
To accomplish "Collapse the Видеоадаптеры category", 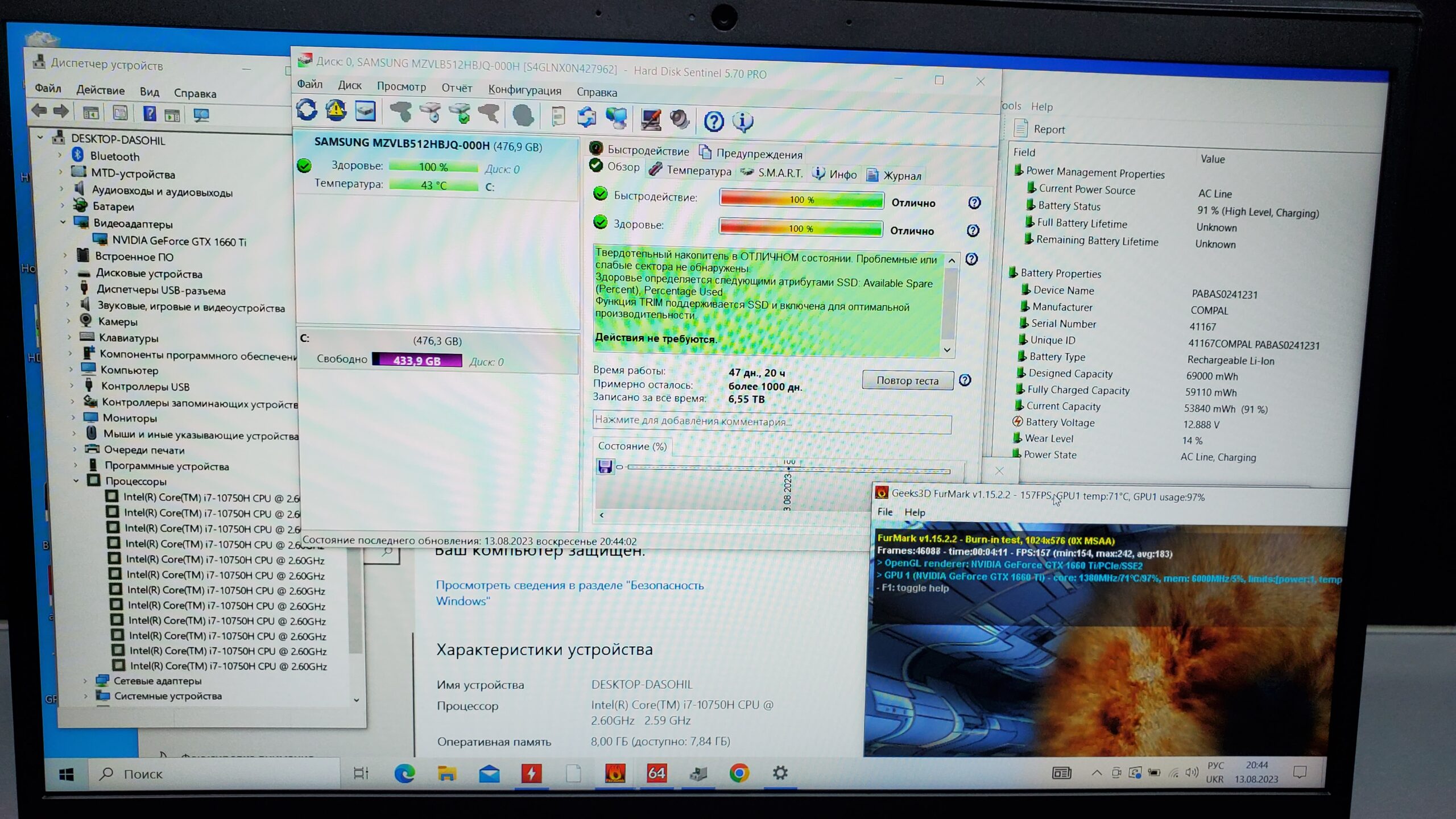I will tap(63, 222).
